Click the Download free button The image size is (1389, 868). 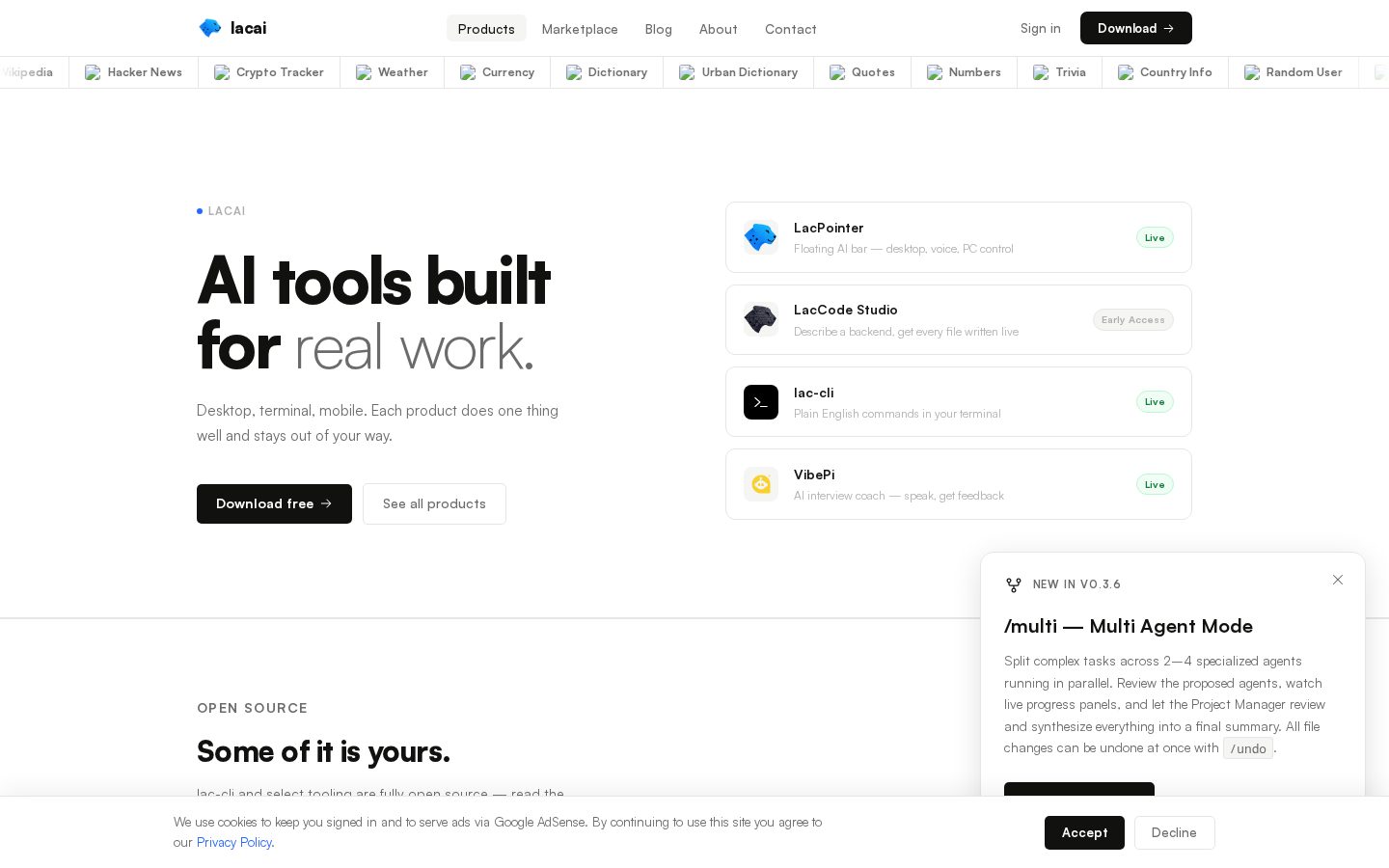coord(274,503)
